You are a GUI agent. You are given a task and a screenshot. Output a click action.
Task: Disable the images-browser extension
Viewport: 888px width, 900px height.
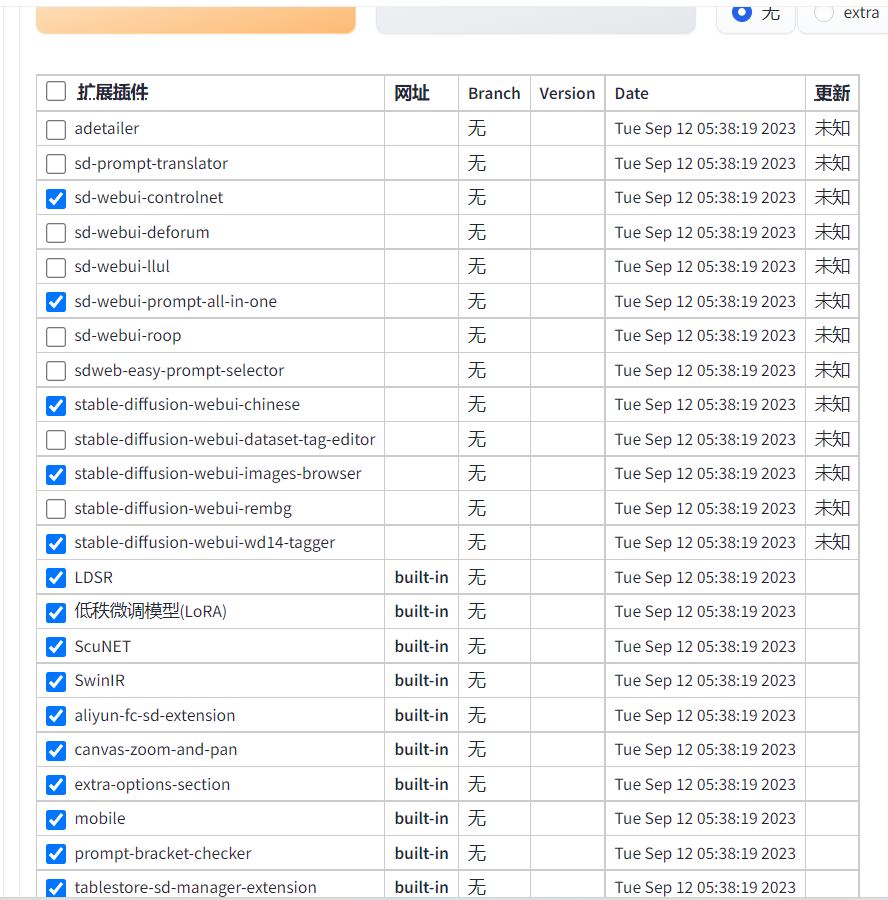56,474
